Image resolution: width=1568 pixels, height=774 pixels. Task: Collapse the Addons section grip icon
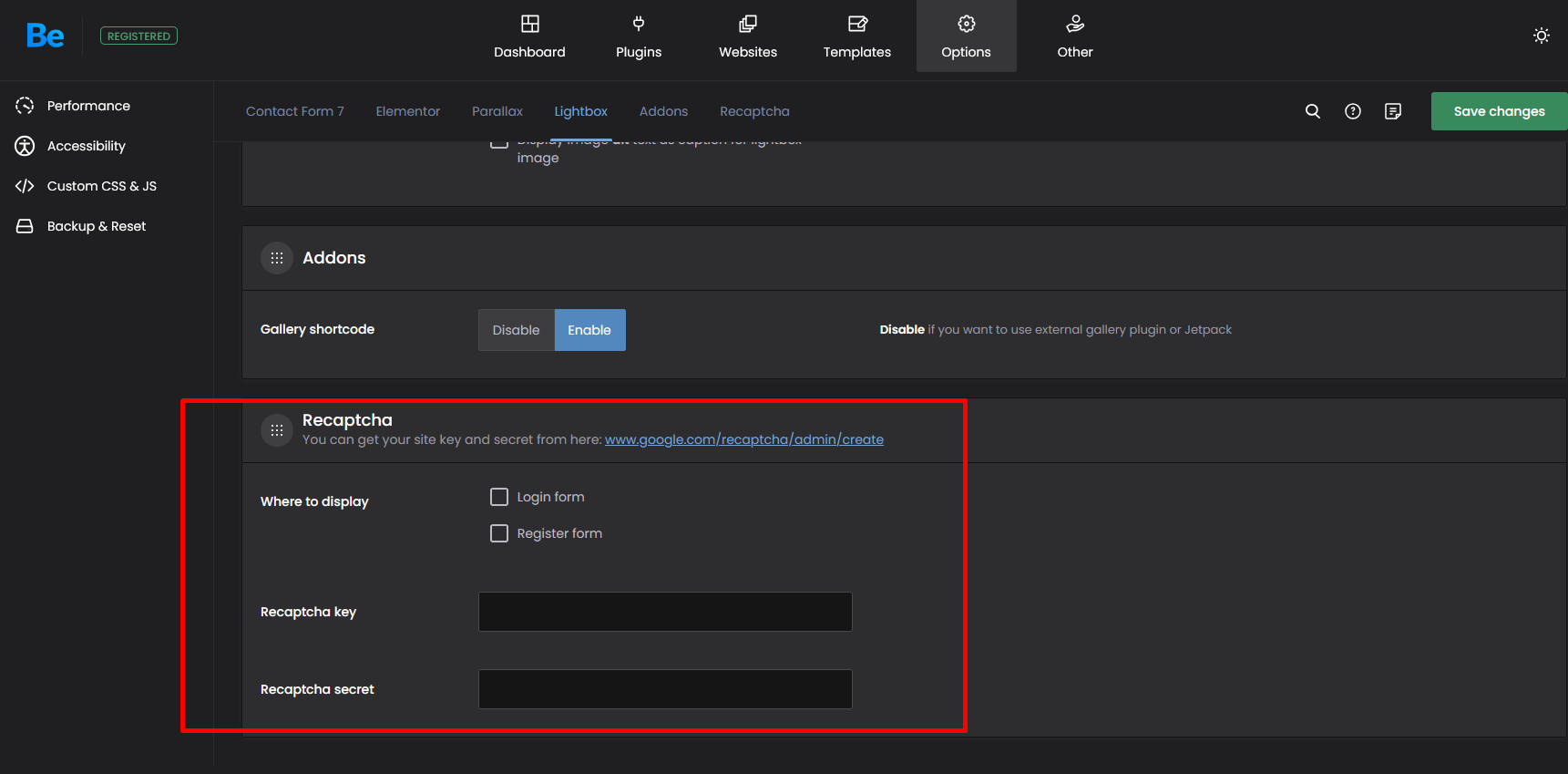click(277, 258)
